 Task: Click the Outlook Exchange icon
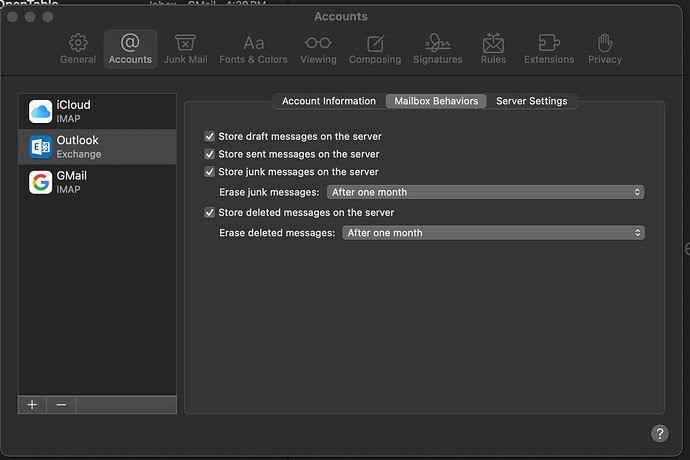(40, 147)
